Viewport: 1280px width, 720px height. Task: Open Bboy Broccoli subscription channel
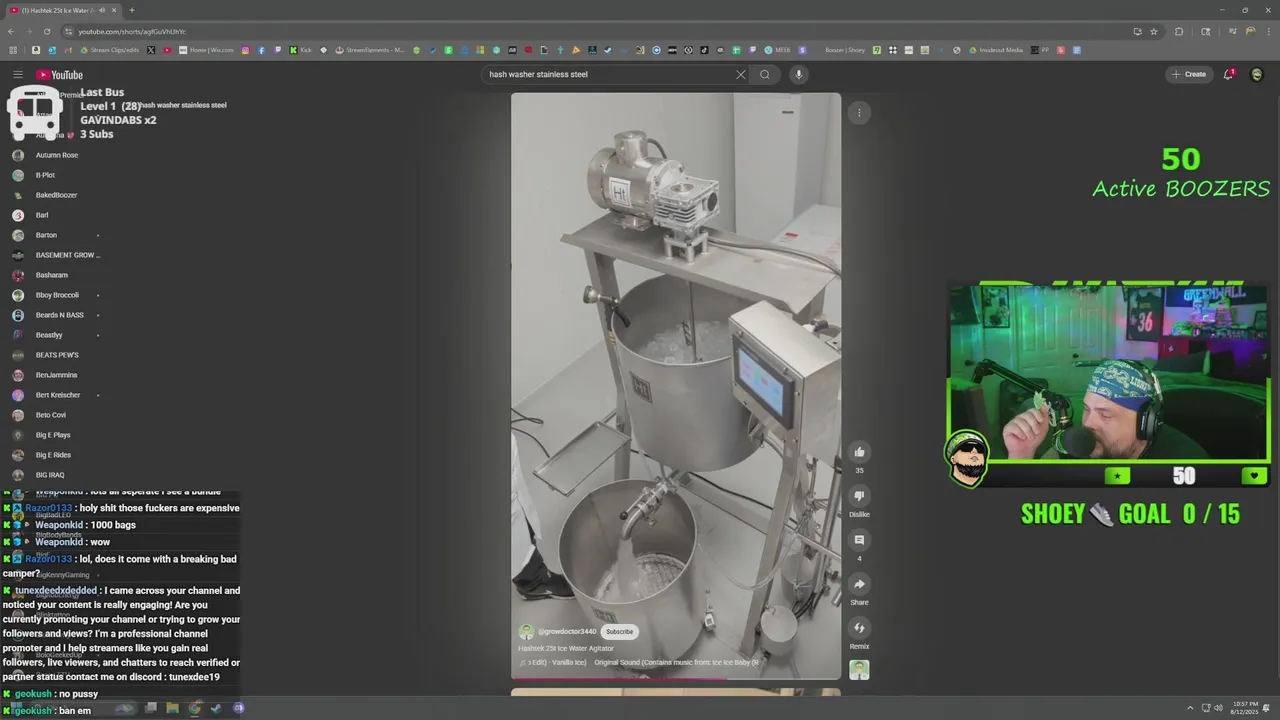click(57, 295)
